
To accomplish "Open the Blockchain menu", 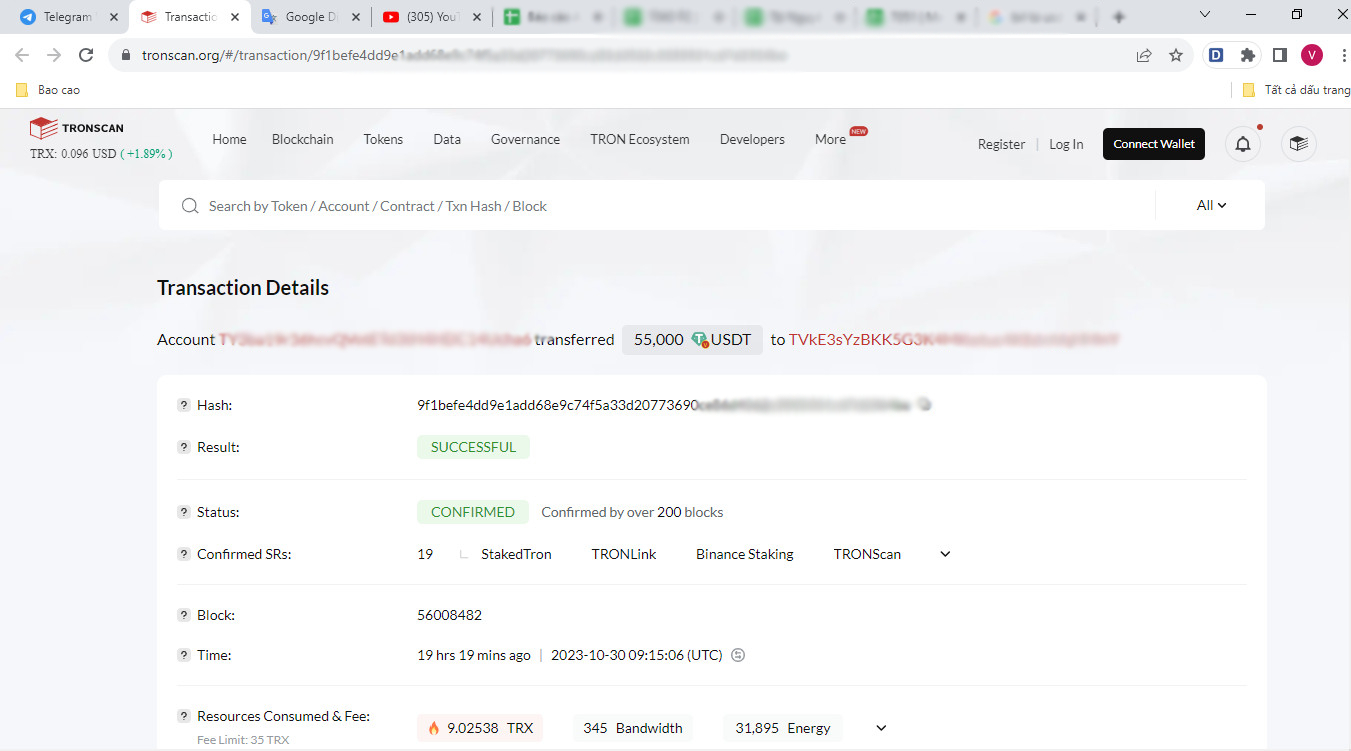I will tap(303, 139).
